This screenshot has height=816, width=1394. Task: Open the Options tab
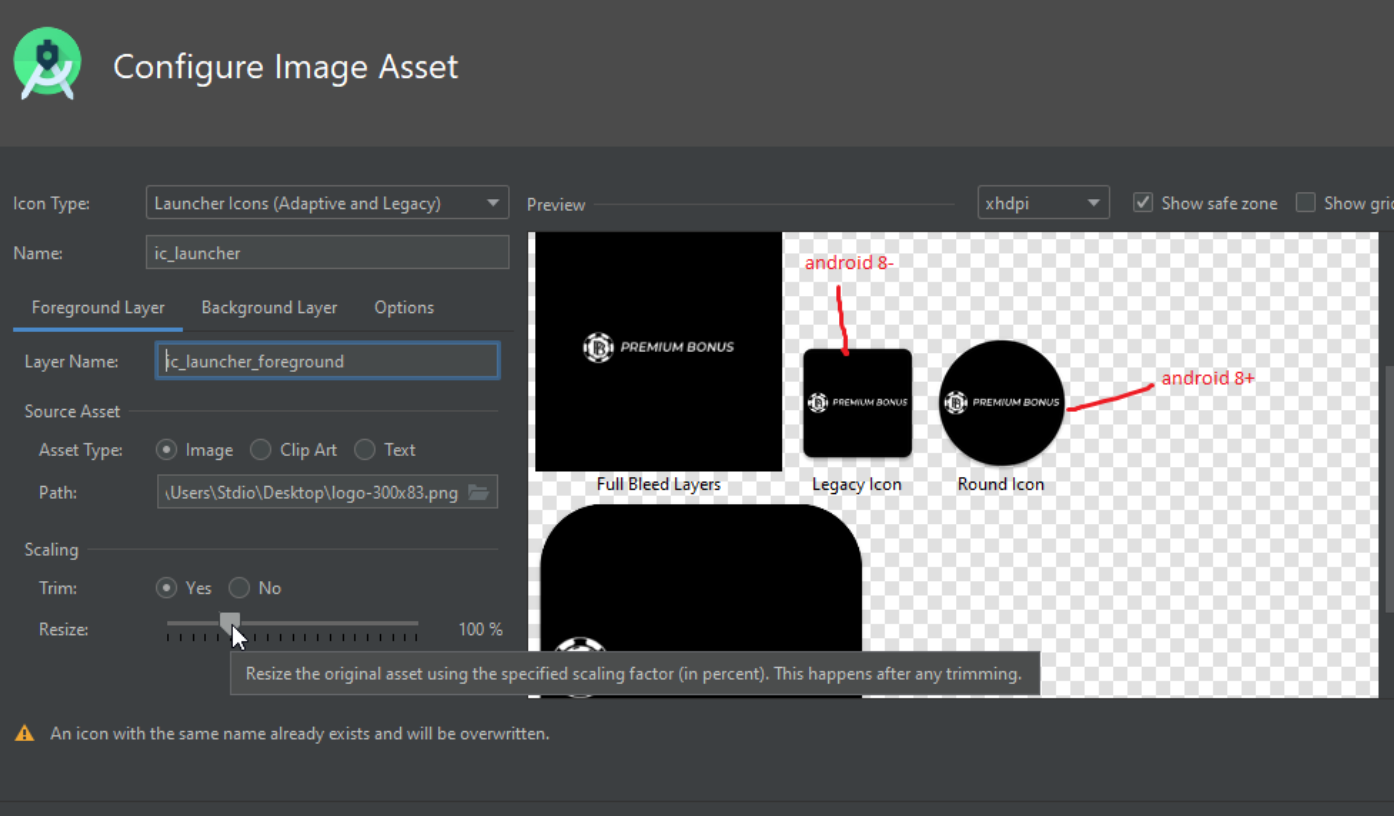pos(404,308)
